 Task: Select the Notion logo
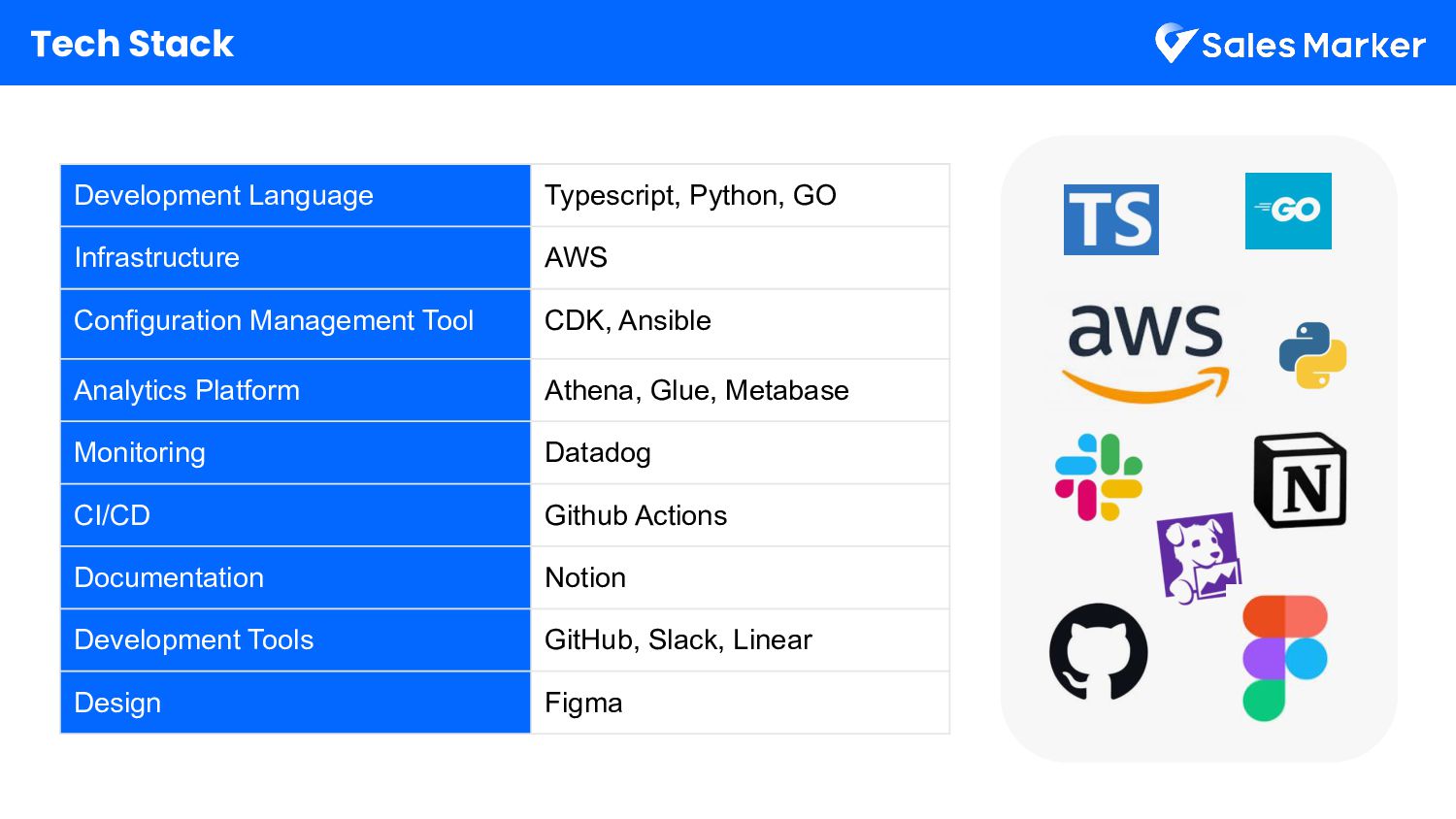[x=1300, y=480]
